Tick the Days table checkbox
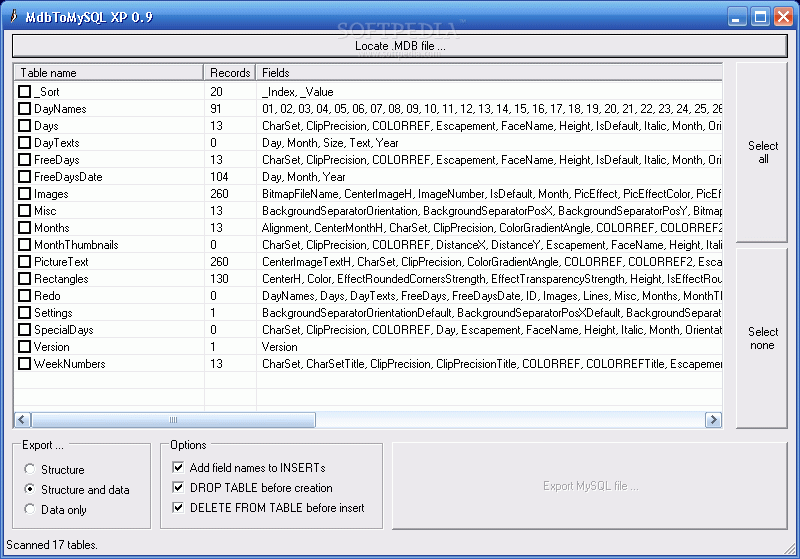The height and width of the screenshot is (559, 800). (24, 125)
